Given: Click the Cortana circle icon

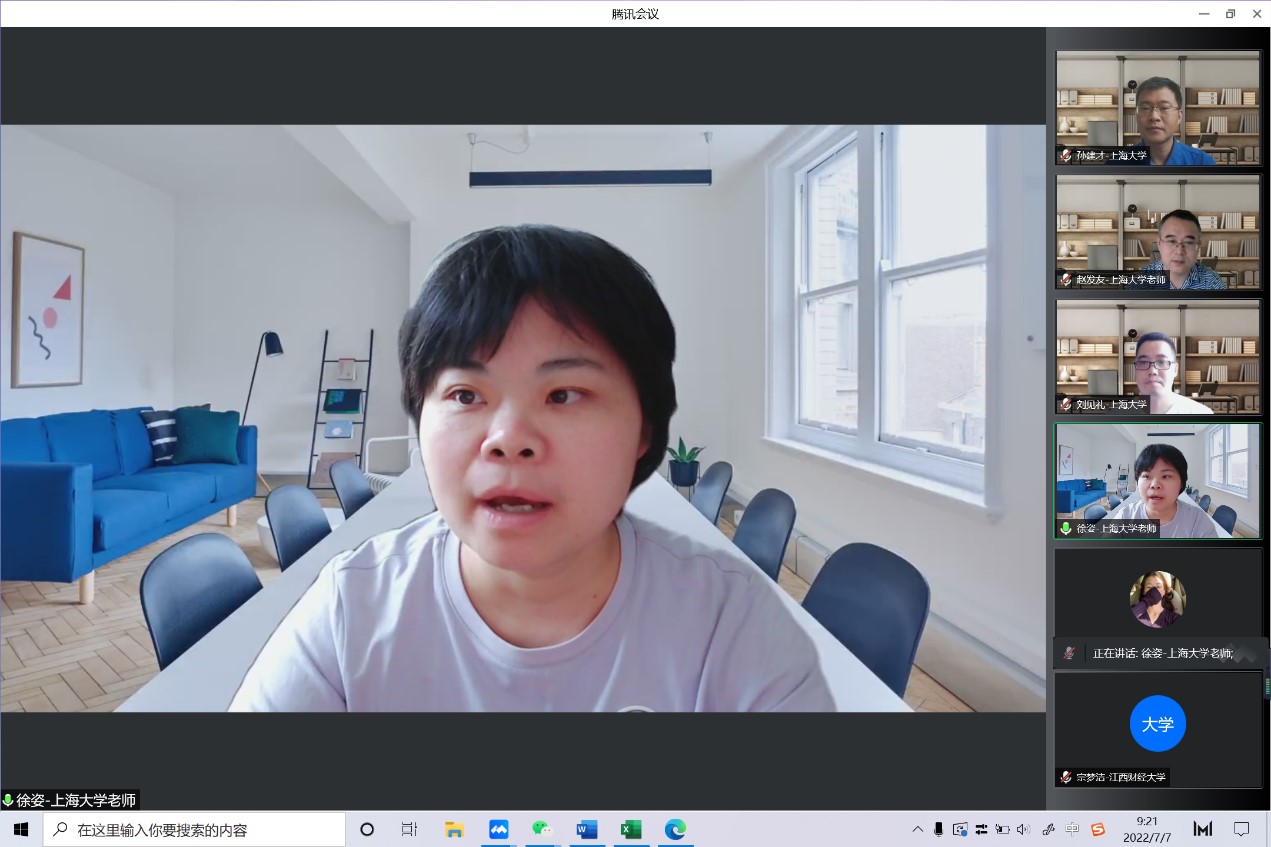Looking at the screenshot, I should (366, 829).
